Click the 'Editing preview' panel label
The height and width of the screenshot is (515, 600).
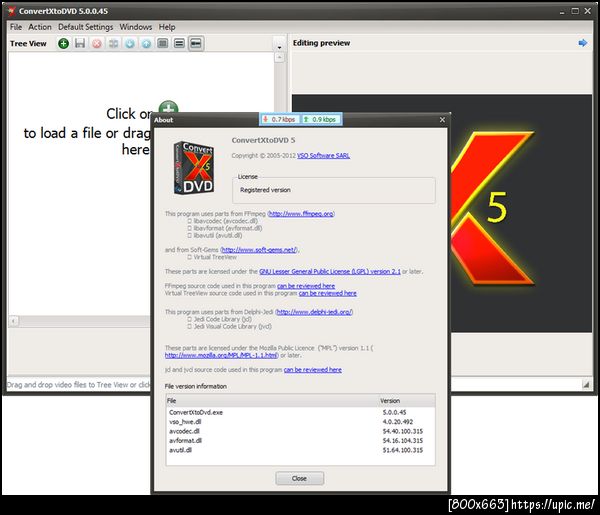tap(321, 43)
